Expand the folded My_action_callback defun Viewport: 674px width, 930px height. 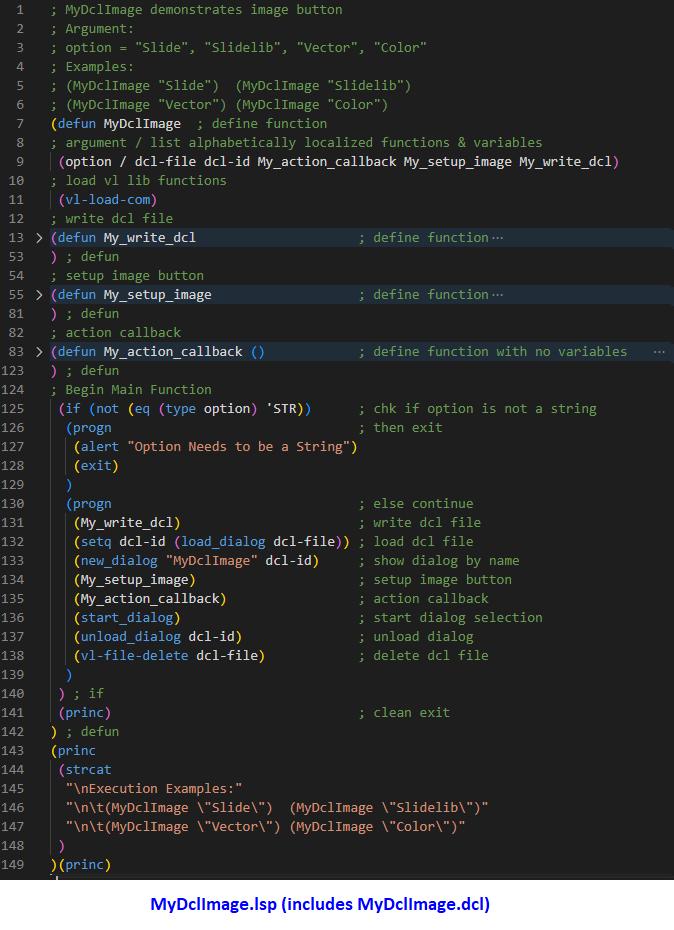coord(39,352)
